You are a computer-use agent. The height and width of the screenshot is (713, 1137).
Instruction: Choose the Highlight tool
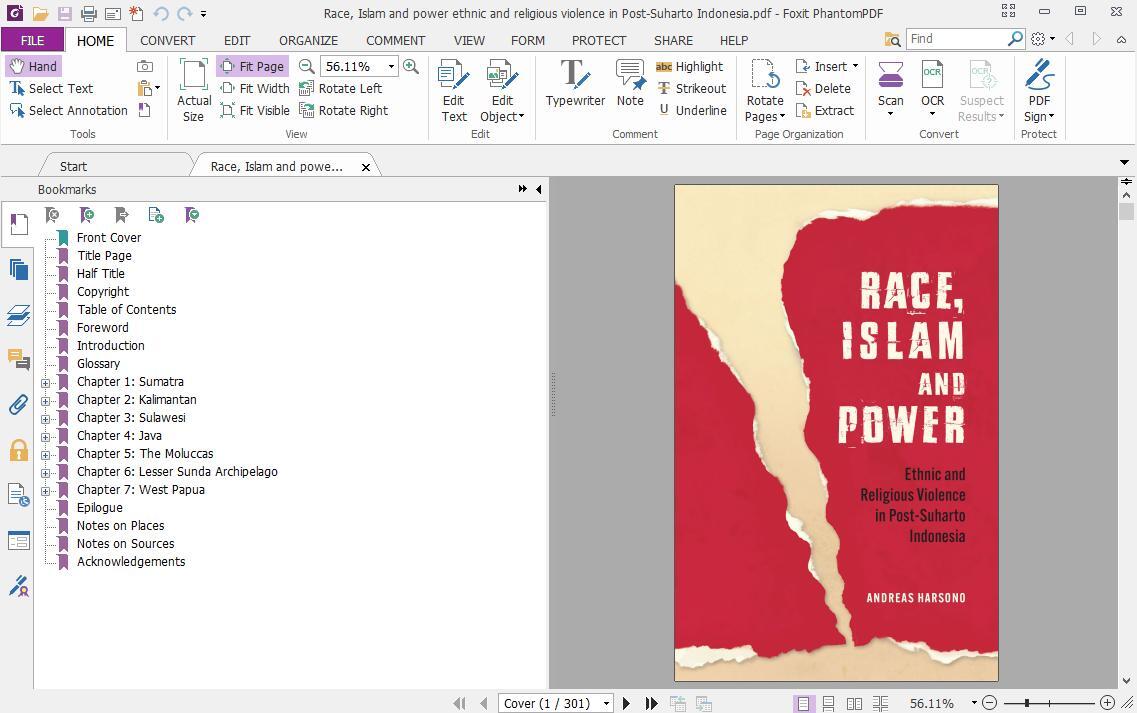click(690, 66)
